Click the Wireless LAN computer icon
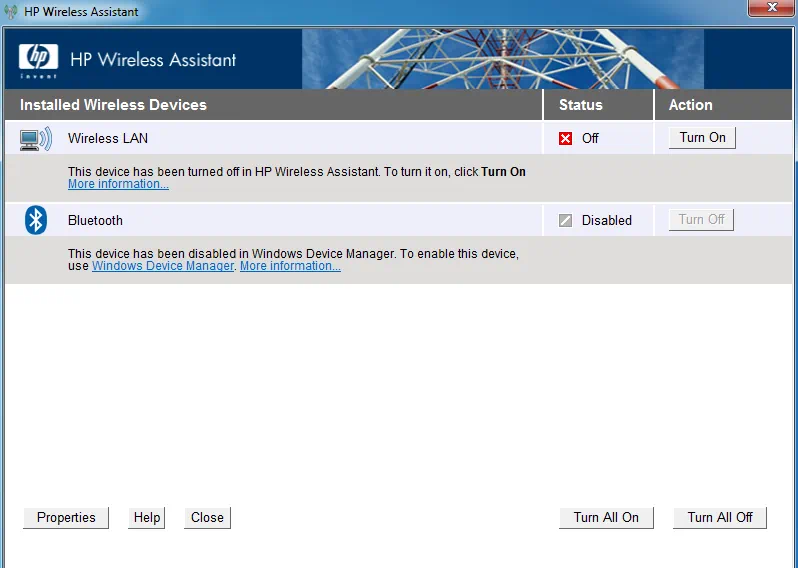The height and width of the screenshot is (568, 798). (36, 139)
